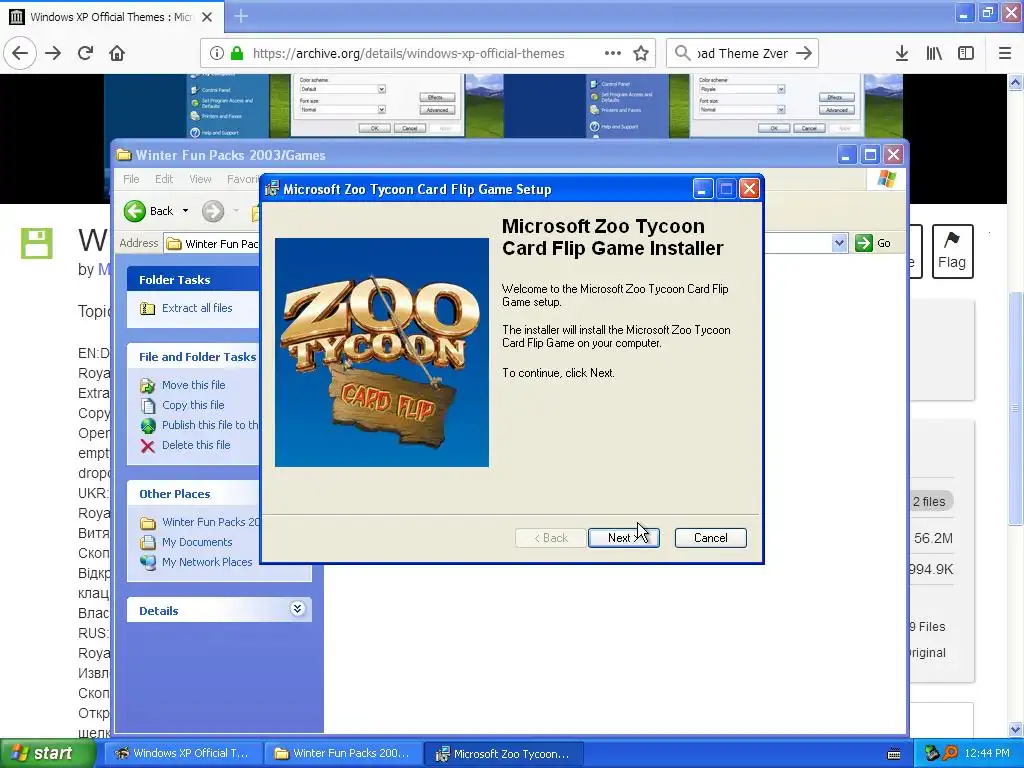Click Back in the Explorer window
This screenshot has height=768, width=1024.
148,211
